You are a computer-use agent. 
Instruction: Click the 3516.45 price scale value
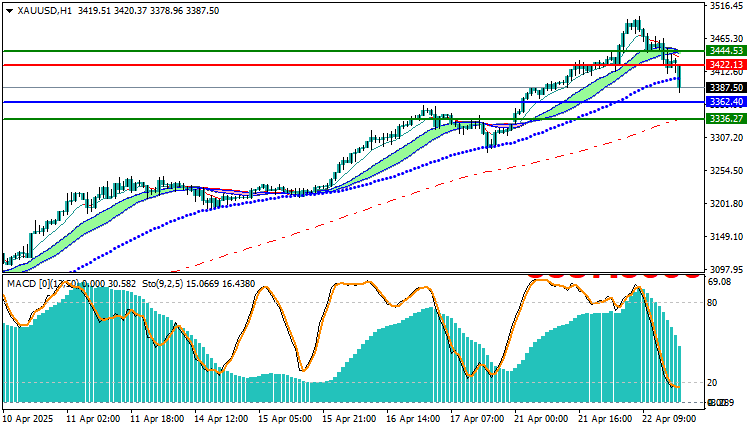tap(727, 6)
